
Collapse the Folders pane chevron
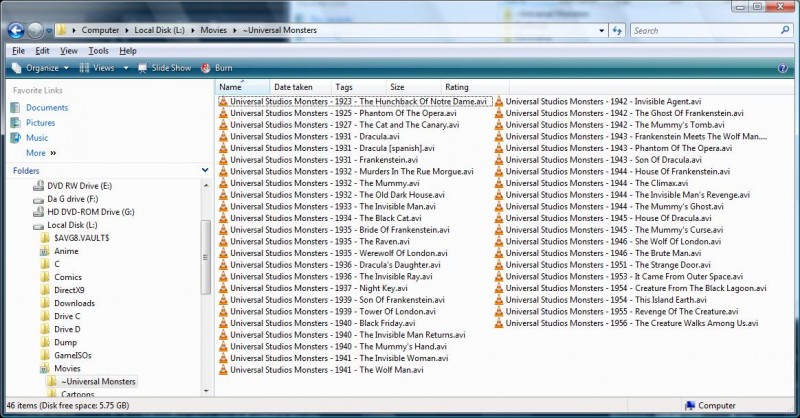point(205,170)
